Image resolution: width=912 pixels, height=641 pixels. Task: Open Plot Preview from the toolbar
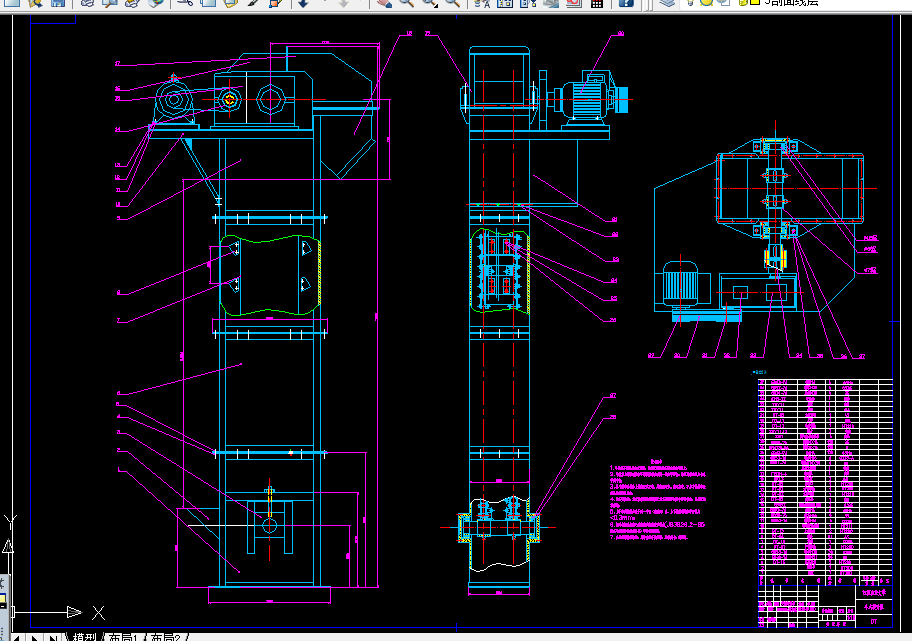point(109,3)
